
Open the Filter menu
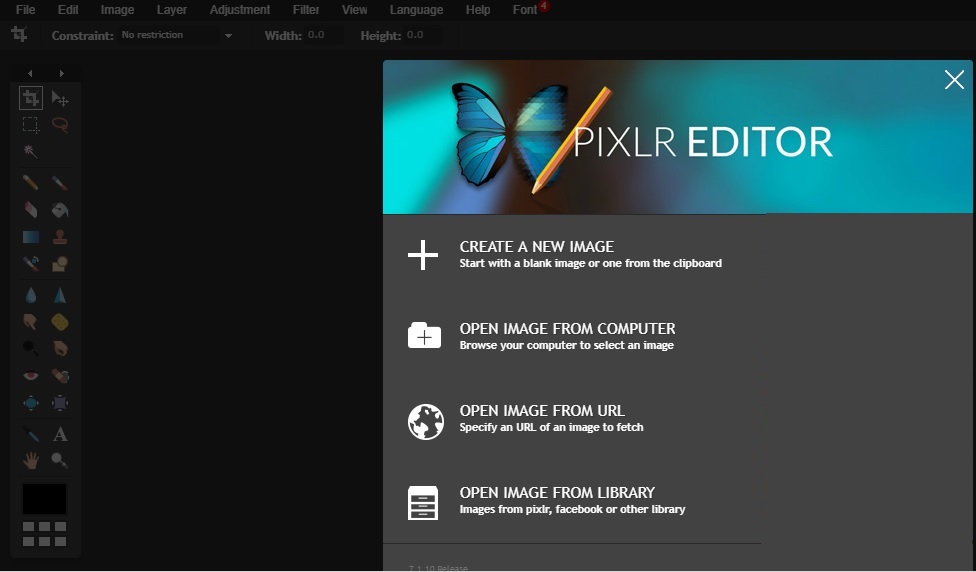click(306, 9)
